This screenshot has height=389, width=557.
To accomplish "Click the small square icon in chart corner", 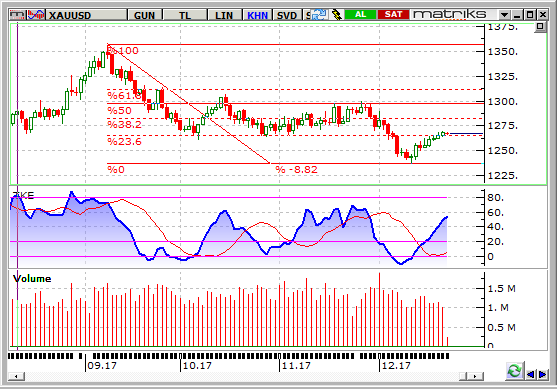I will pyautogui.click(x=540, y=26).
